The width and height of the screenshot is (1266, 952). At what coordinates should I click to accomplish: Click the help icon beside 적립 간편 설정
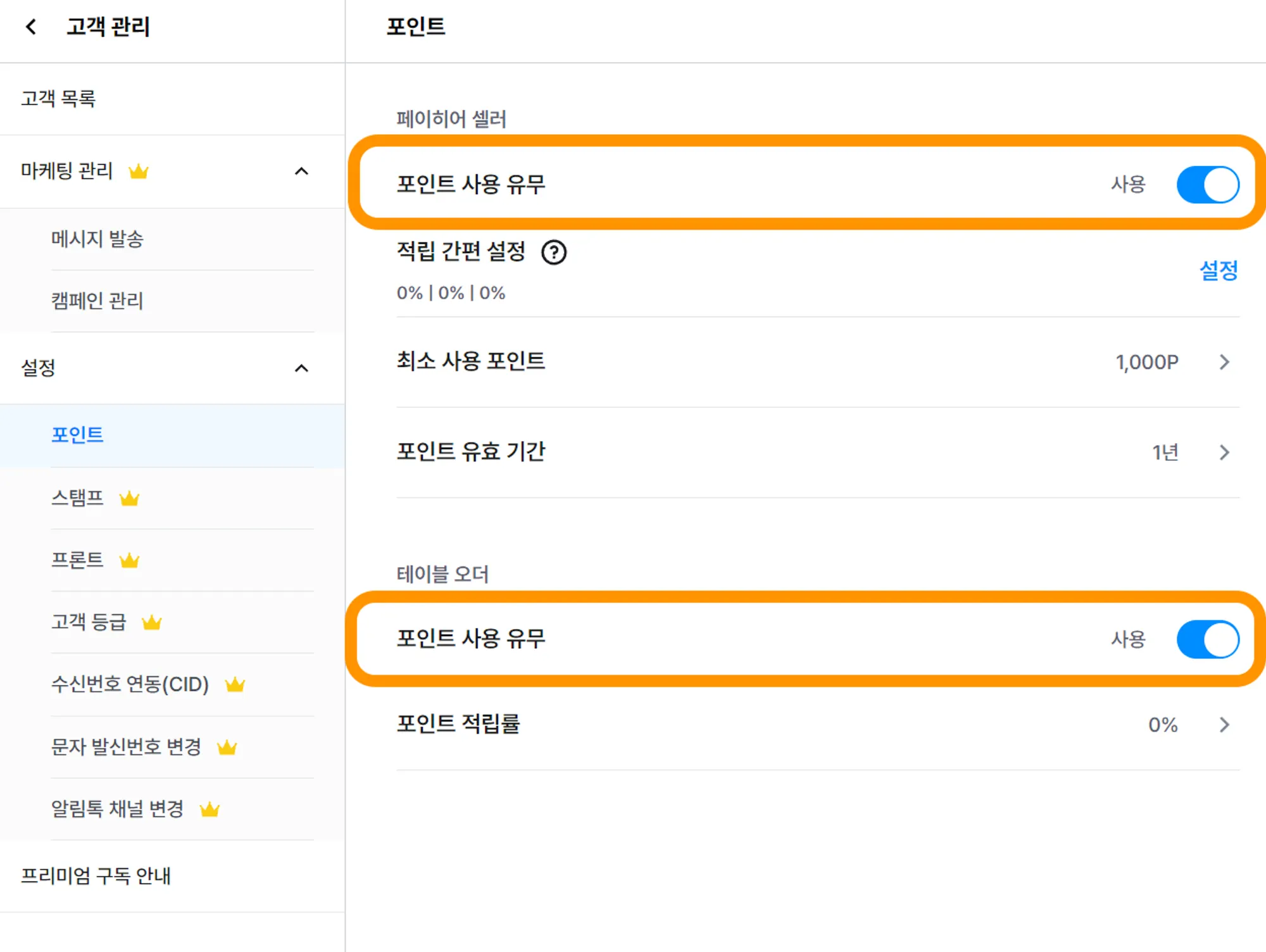[554, 253]
